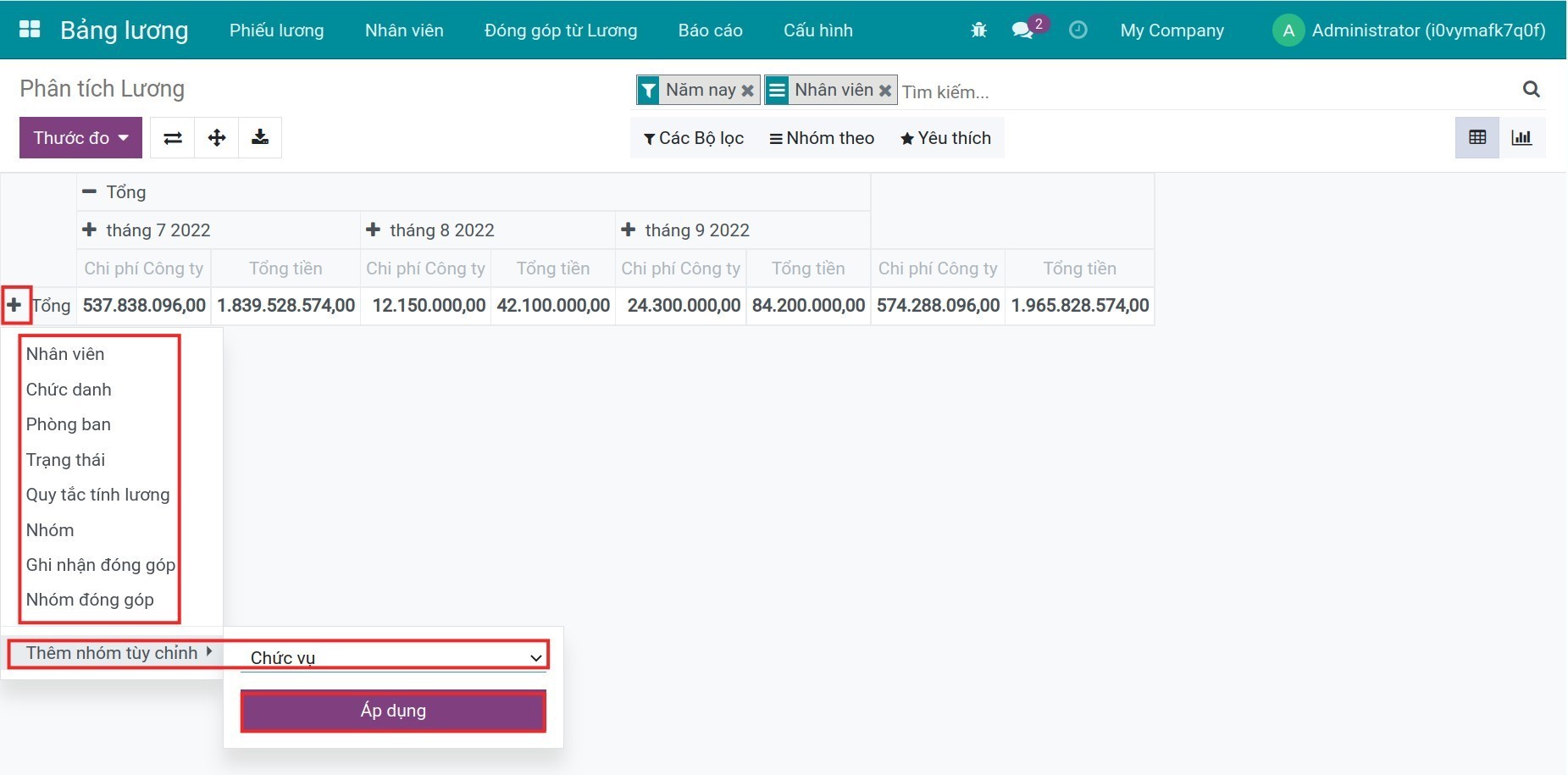Image resolution: width=1568 pixels, height=775 pixels.
Task: Click the debug bug icon
Action: click(978, 30)
